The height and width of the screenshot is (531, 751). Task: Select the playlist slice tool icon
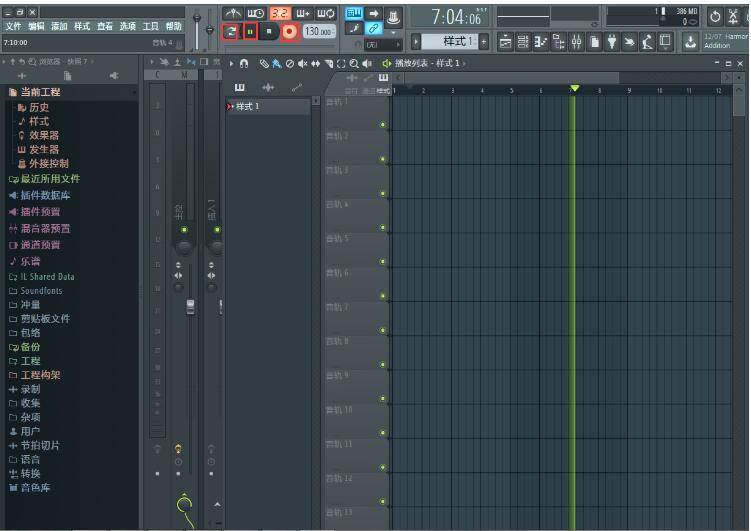329,63
